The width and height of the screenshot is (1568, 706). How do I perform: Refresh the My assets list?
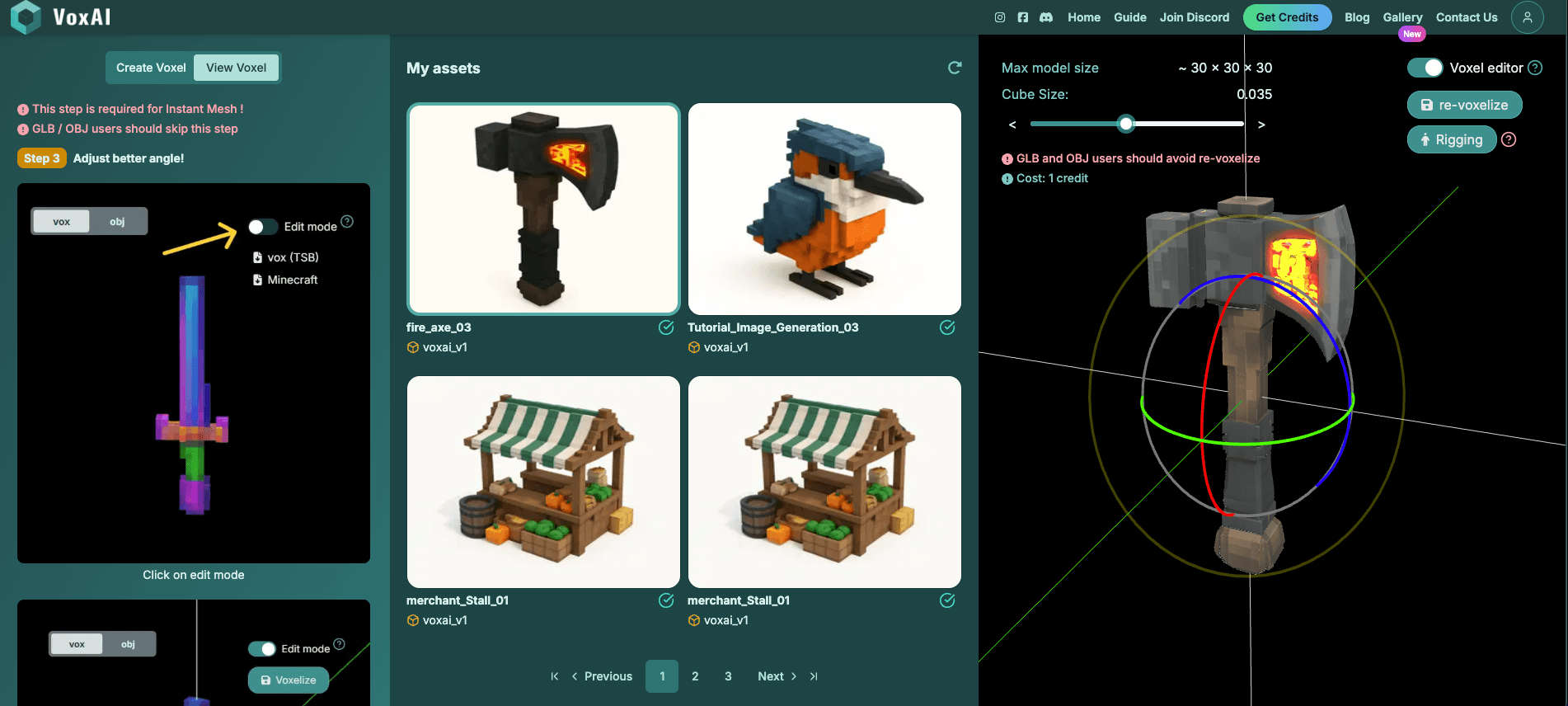955,68
